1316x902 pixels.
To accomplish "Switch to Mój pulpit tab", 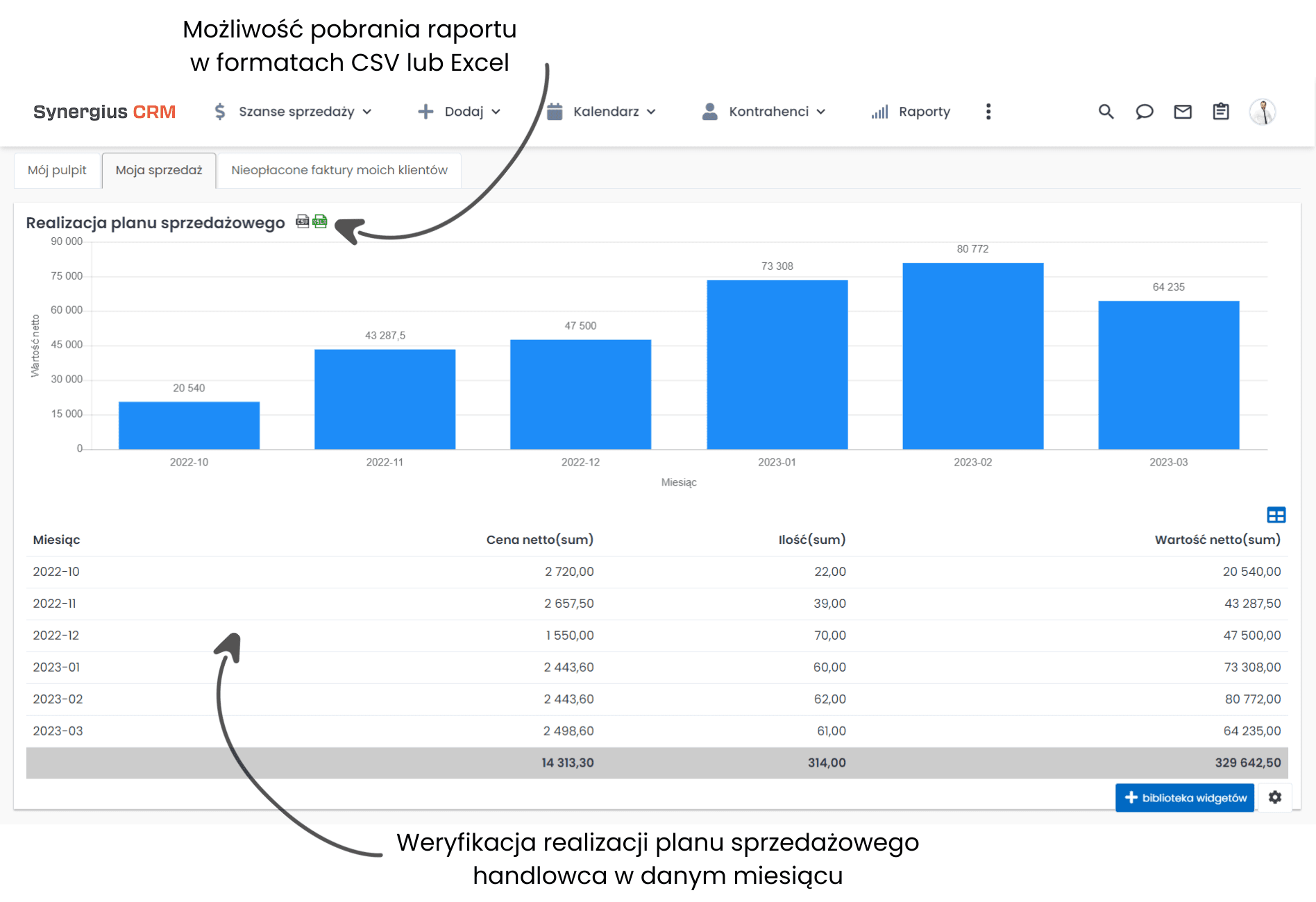I will click(x=57, y=170).
